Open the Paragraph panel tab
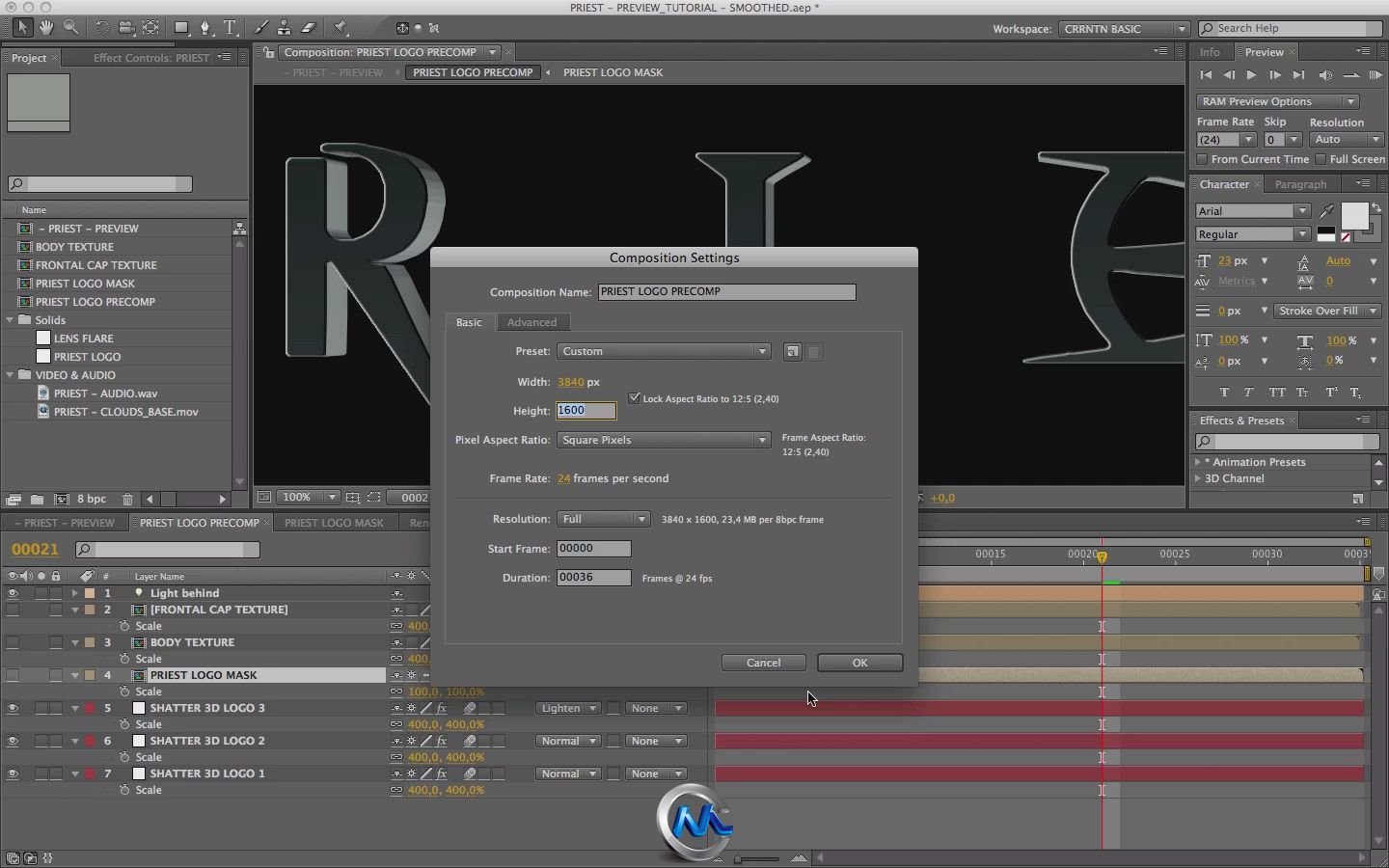Image resolution: width=1389 pixels, height=868 pixels. point(1300,184)
